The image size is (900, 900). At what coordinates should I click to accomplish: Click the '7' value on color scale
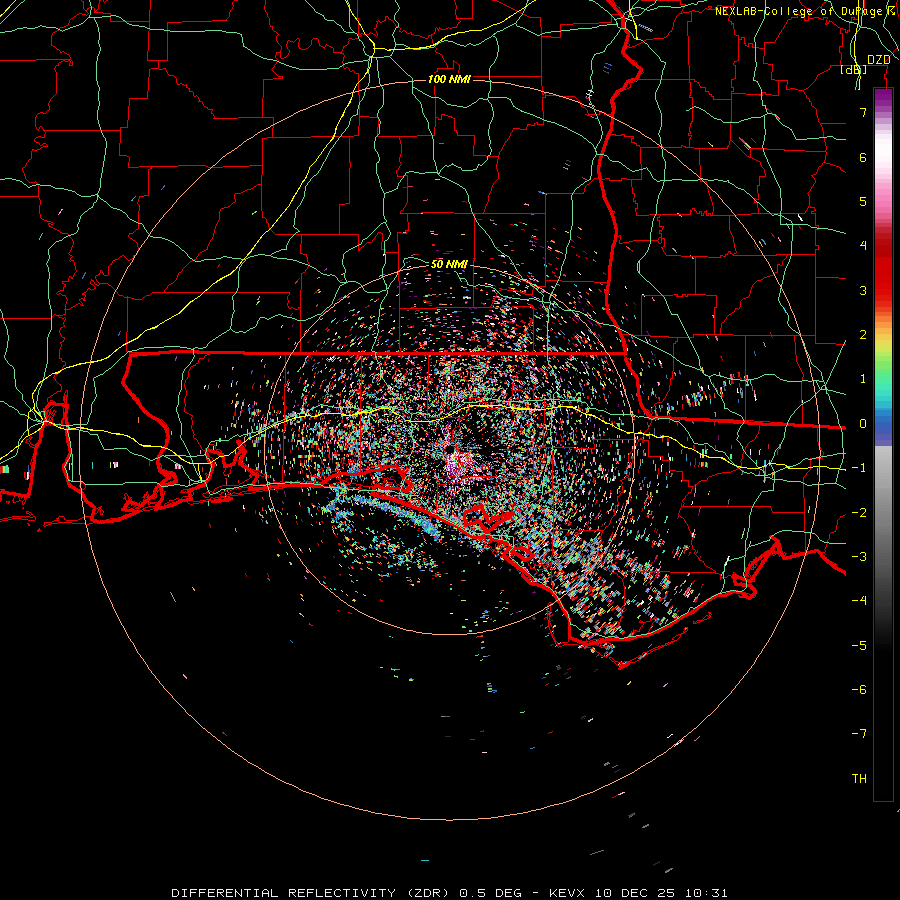tap(863, 112)
